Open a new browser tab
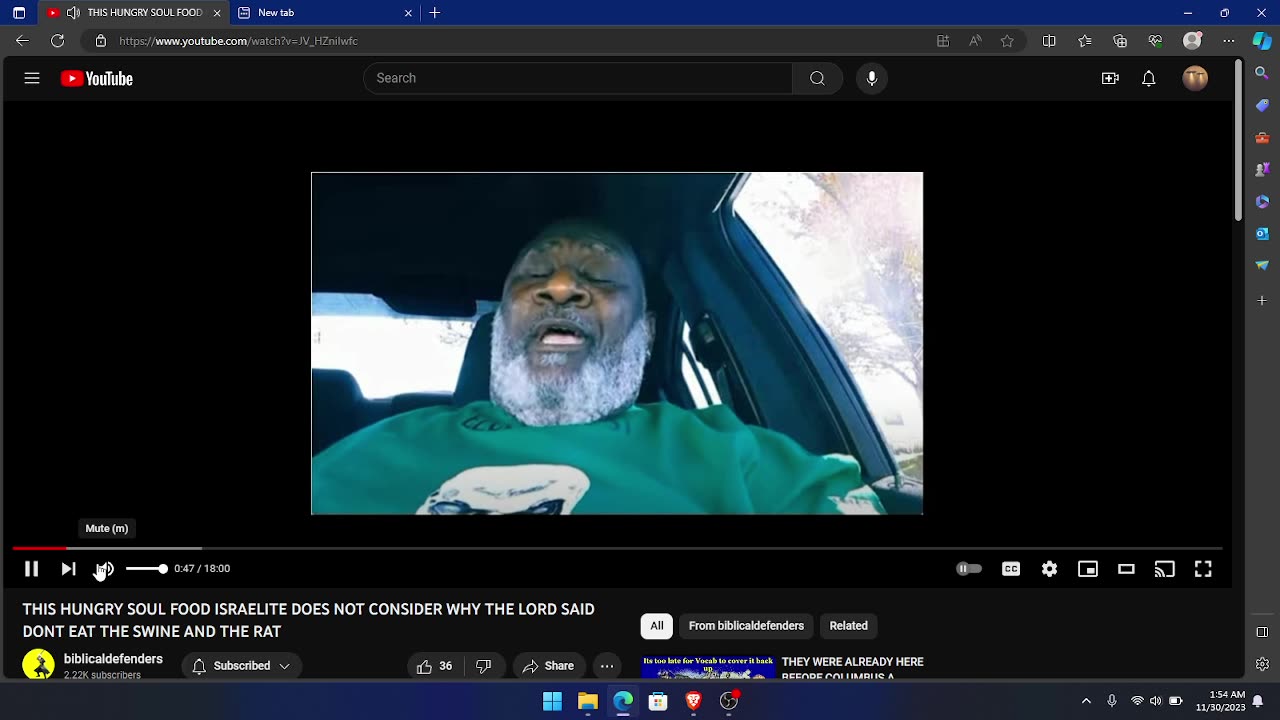1280x720 pixels. click(x=435, y=13)
